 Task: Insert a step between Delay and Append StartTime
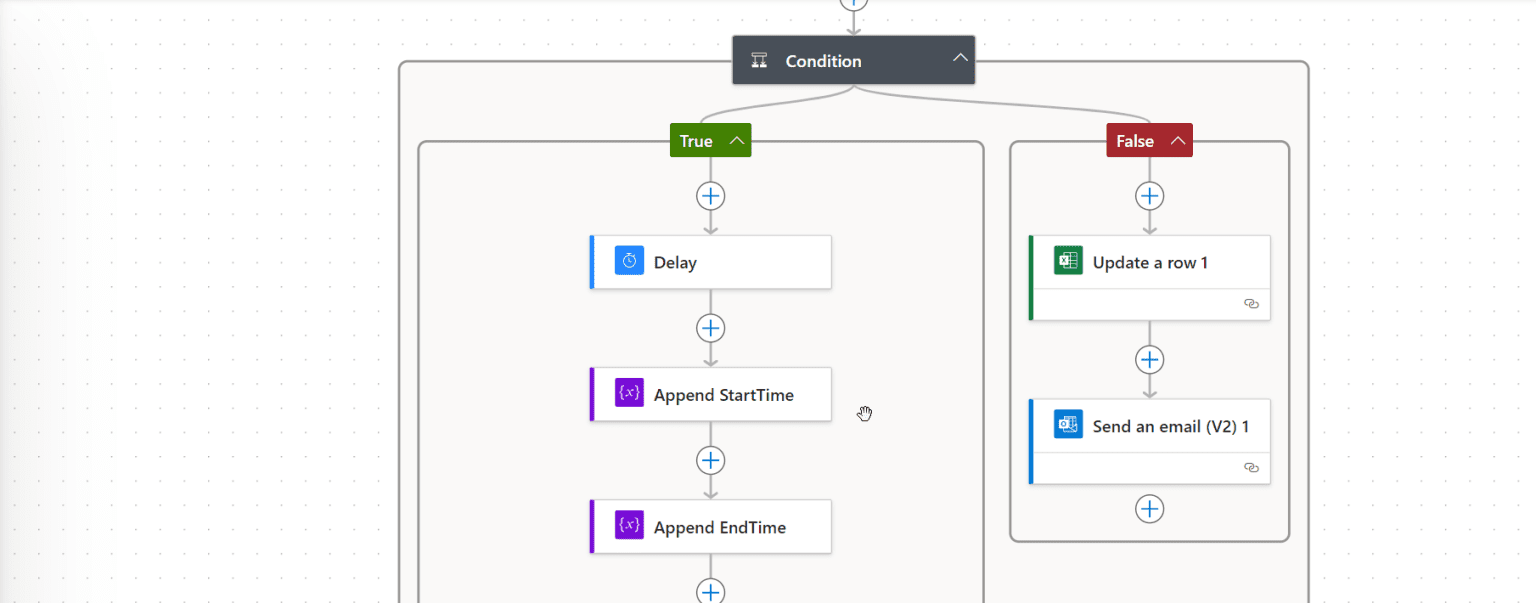710,328
